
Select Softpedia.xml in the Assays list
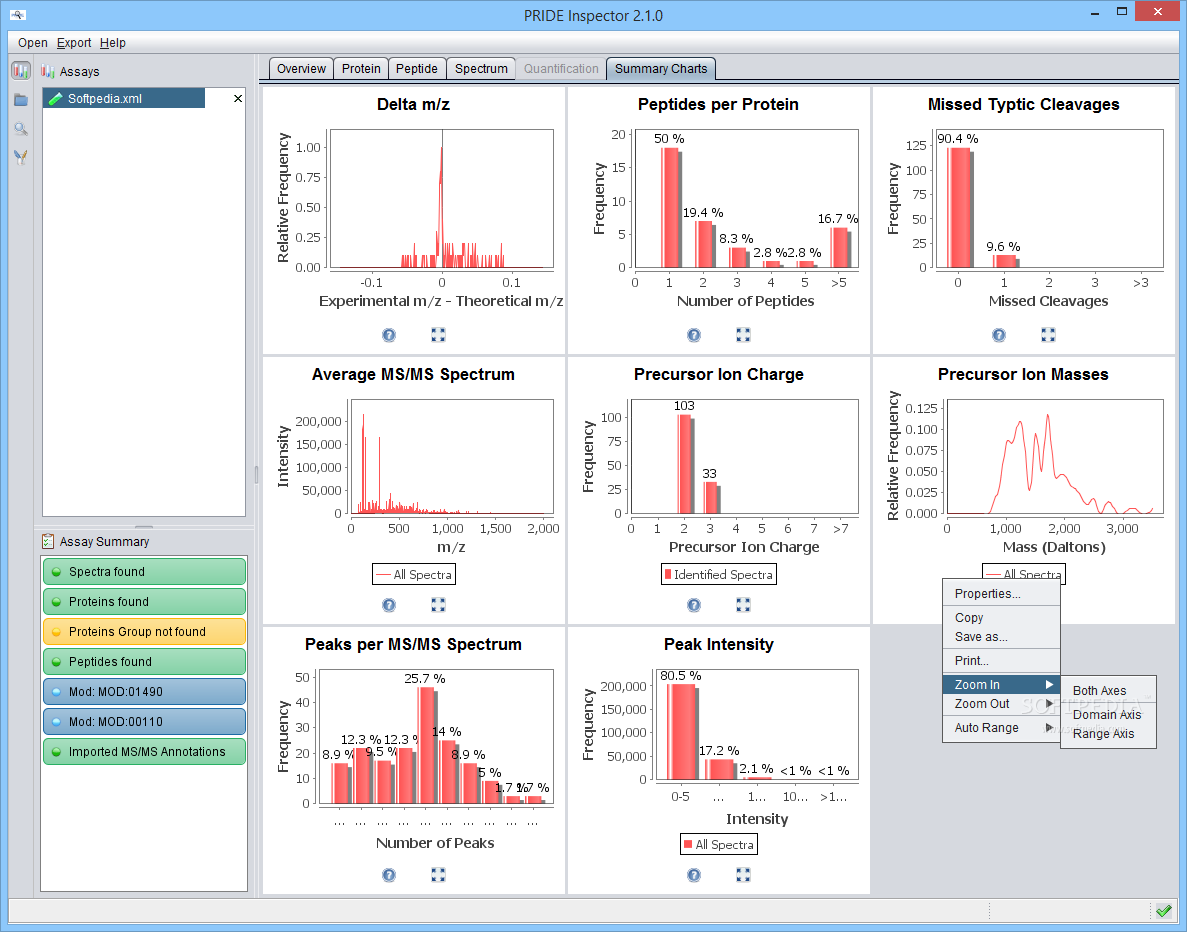(x=124, y=98)
